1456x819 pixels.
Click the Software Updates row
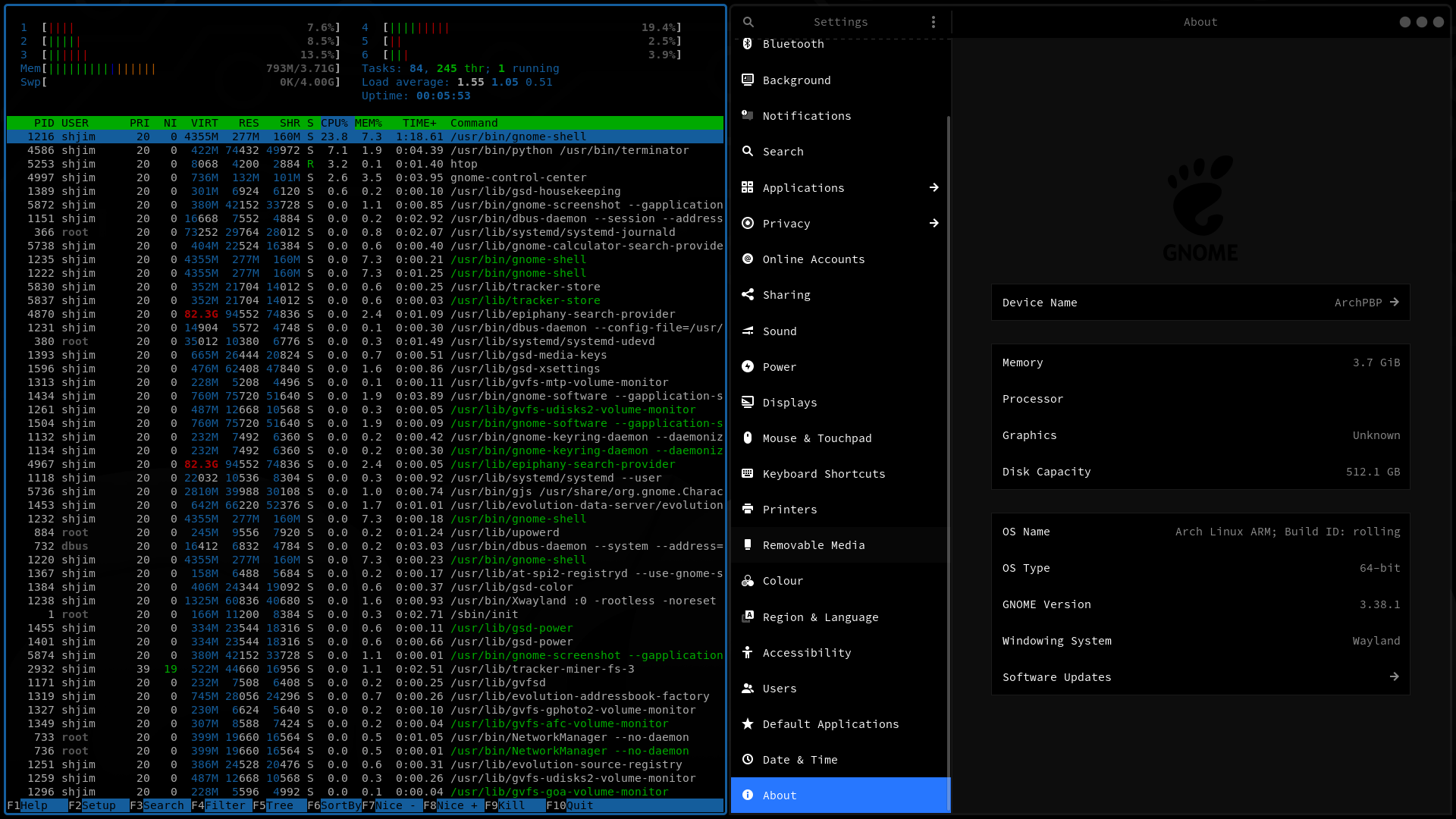[x=1200, y=676]
